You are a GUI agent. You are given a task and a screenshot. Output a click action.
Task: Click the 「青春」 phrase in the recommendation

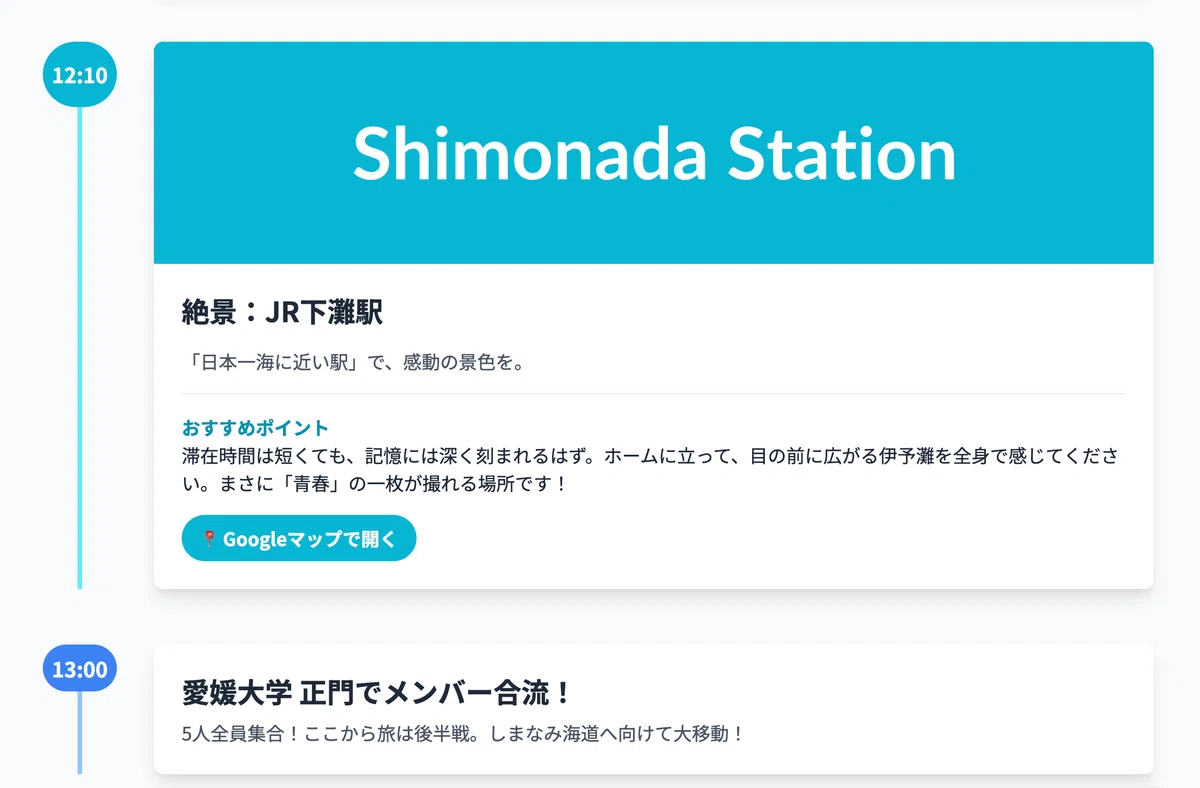pyautogui.click(x=300, y=483)
